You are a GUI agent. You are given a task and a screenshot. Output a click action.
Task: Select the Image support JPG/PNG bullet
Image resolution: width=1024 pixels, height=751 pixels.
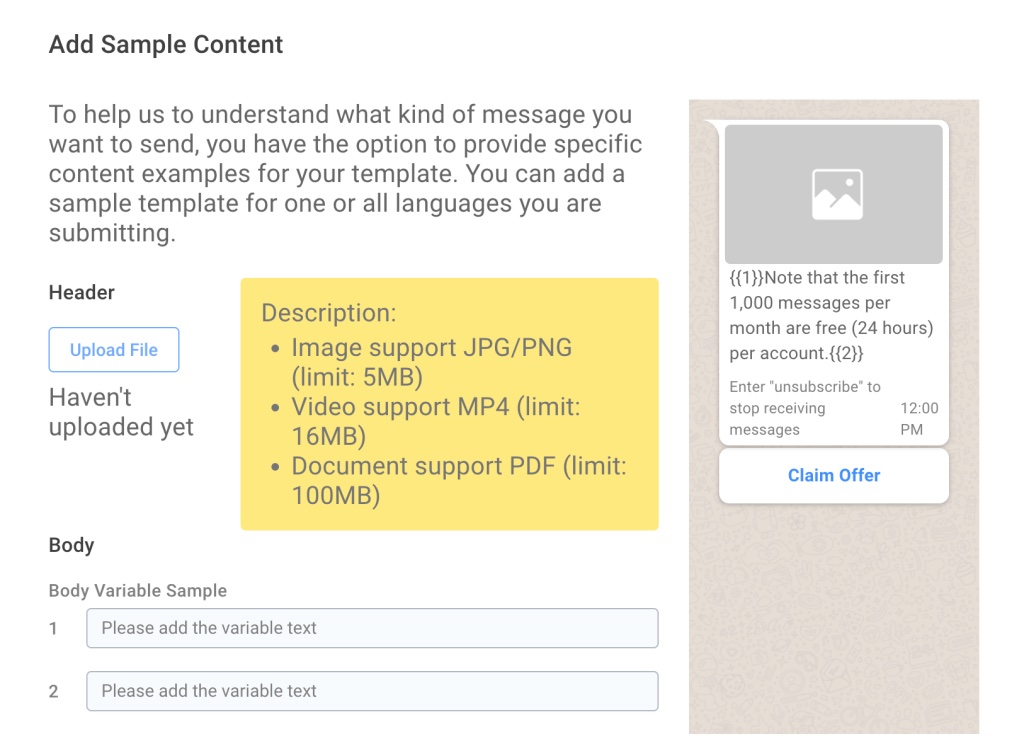point(431,362)
